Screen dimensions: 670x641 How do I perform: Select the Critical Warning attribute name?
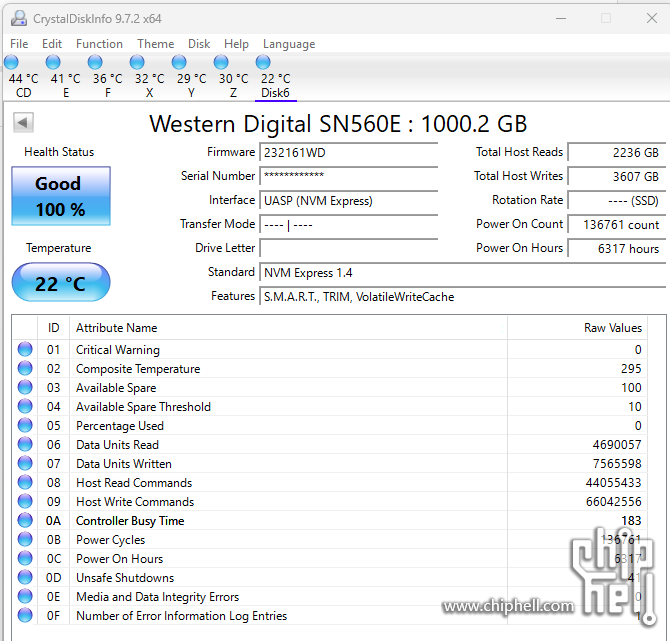[x=118, y=350]
